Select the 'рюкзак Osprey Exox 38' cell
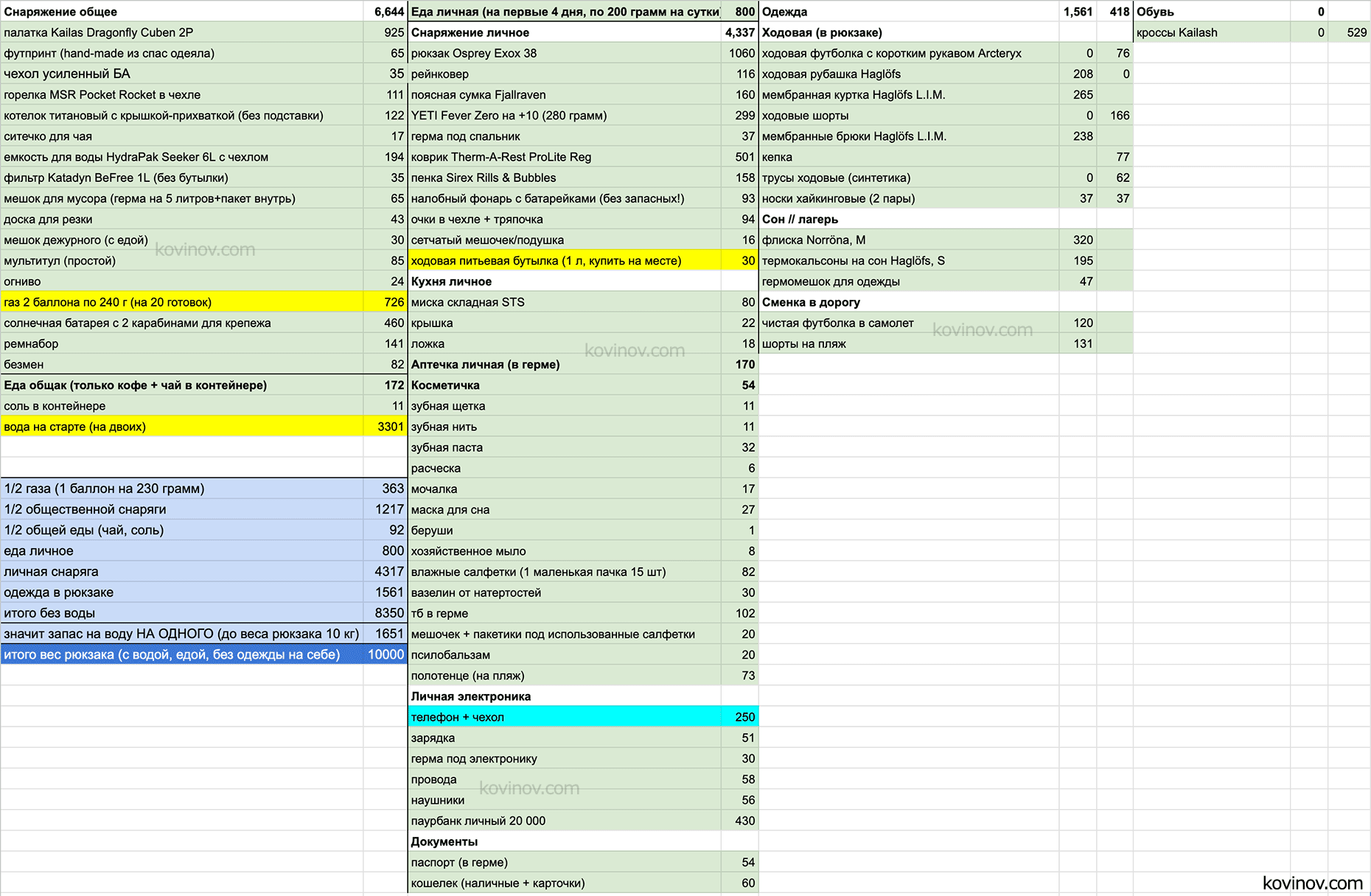Image resolution: width=1371 pixels, height=896 pixels. point(565,53)
